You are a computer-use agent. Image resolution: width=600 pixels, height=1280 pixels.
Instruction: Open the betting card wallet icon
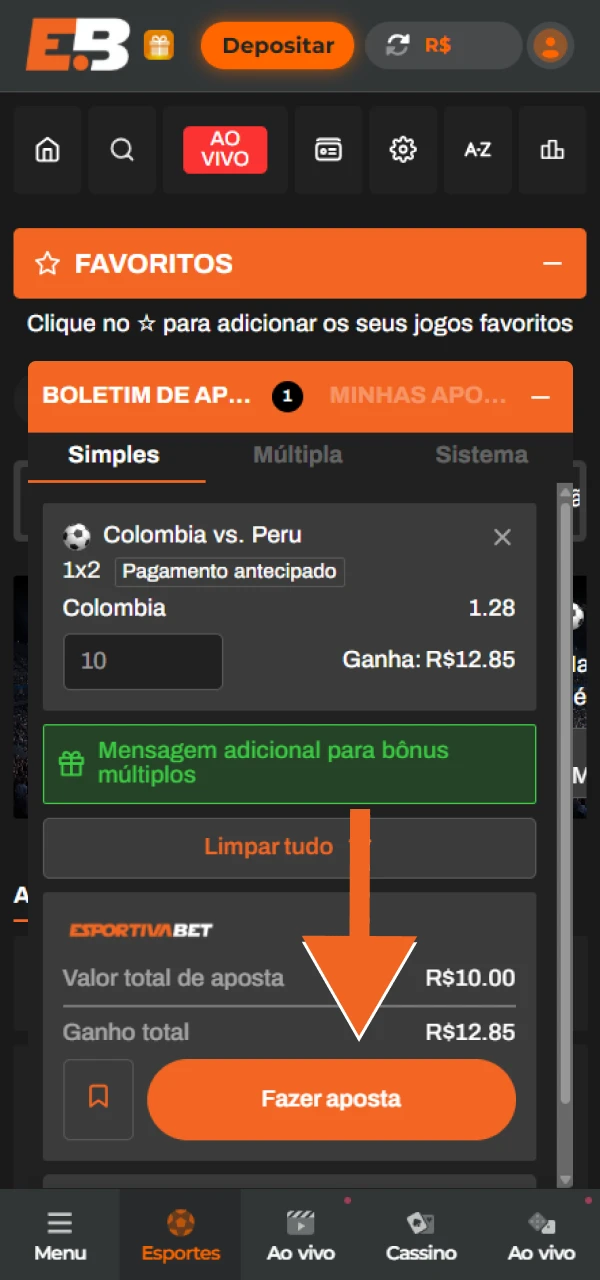(x=327, y=148)
